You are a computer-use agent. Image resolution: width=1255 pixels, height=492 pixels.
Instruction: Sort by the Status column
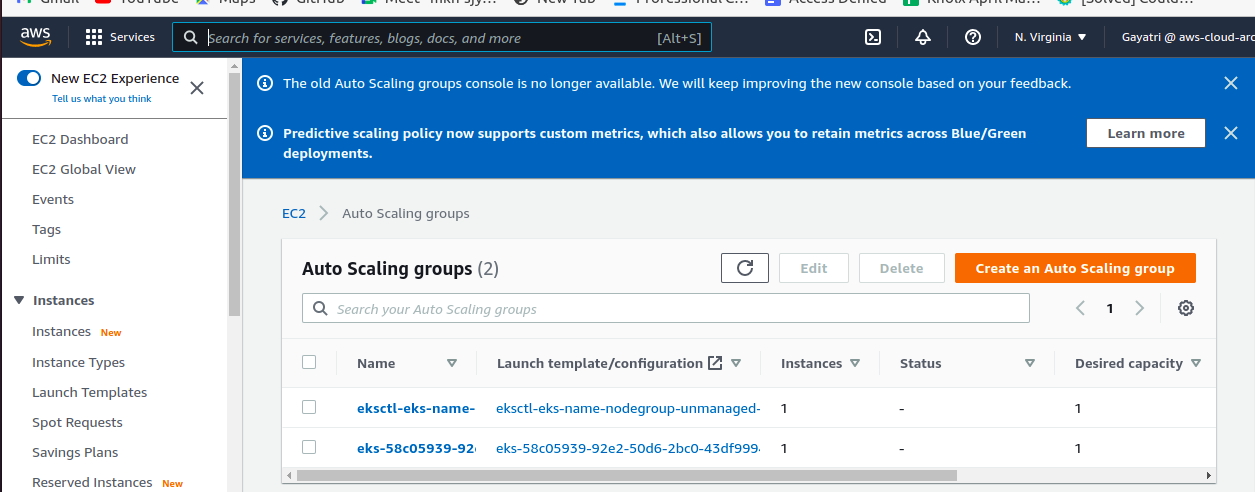(1030, 364)
